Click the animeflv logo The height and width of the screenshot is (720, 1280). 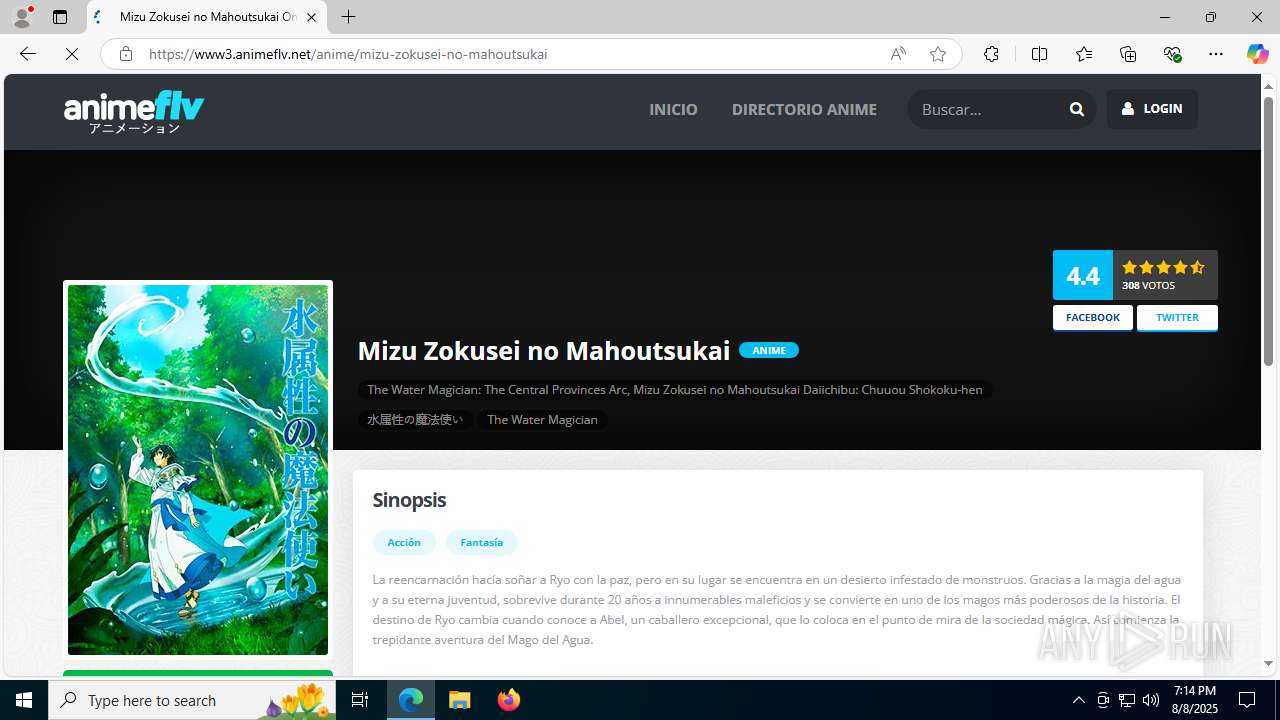134,112
